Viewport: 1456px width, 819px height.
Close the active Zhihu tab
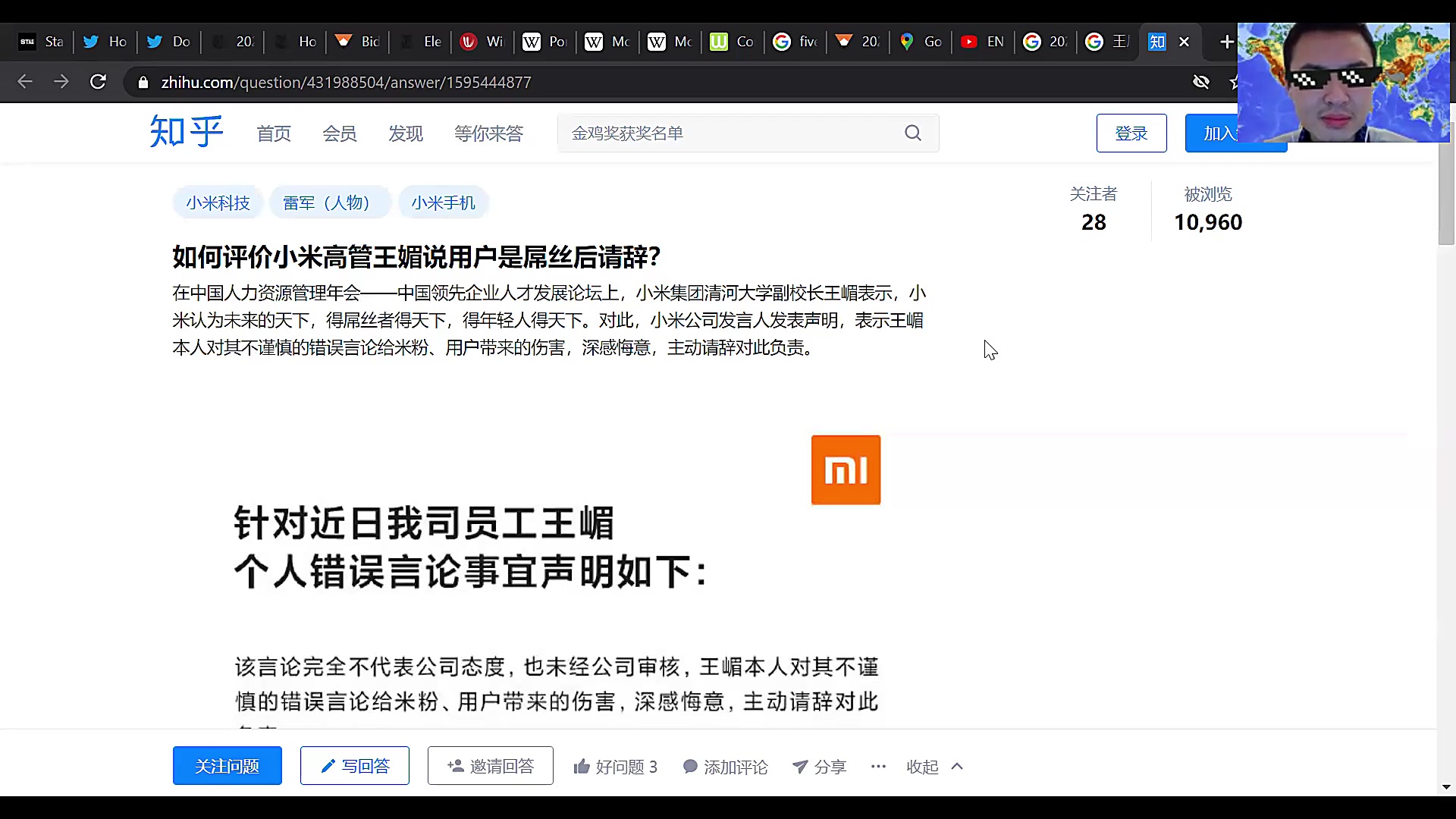[1184, 42]
